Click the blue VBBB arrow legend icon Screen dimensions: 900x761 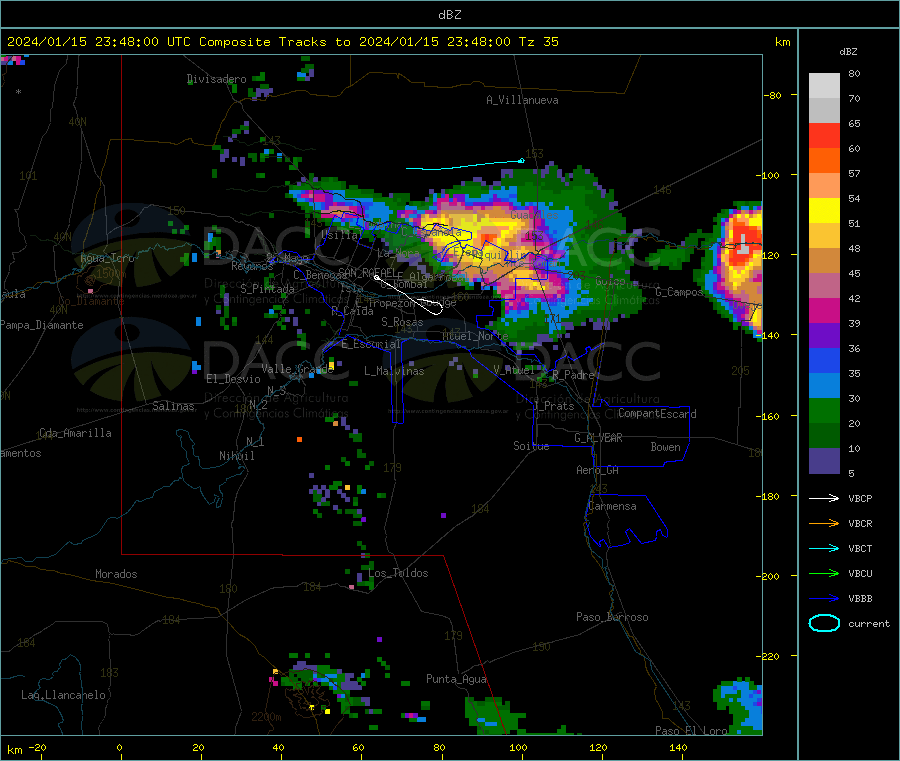pyautogui.click(x=824, y=598)
